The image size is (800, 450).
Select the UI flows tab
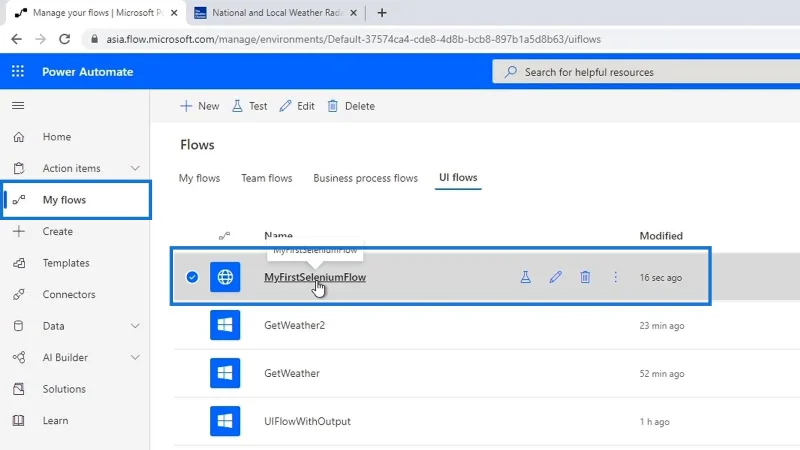(458, 178)
